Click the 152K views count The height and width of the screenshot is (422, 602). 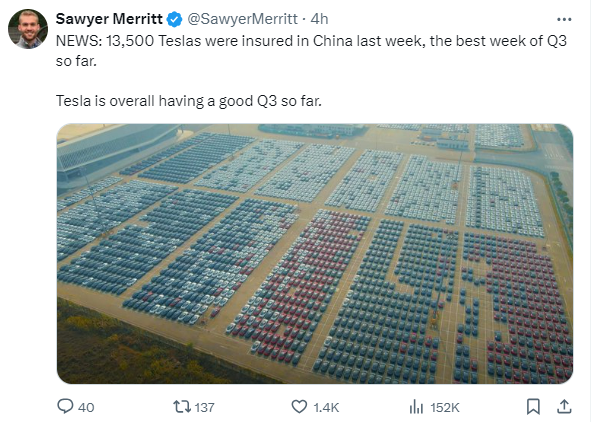445,407
